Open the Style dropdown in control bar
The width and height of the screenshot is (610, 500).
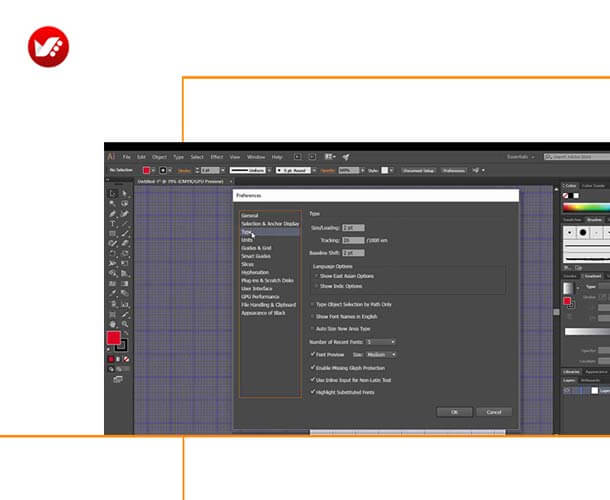[x=391, y=170]
